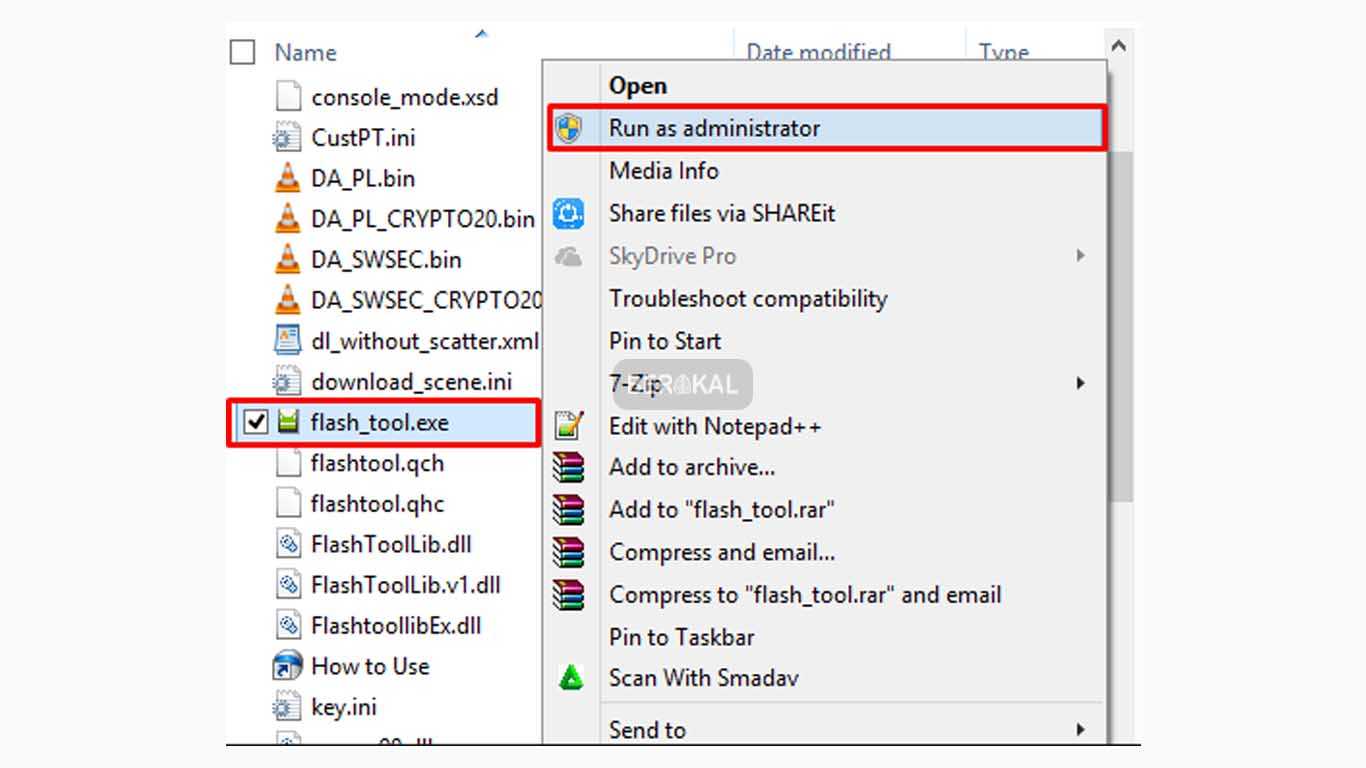Click the gear icon for CustPT.ini
This screenshot has height=768, width=1366.
[287, 137]
